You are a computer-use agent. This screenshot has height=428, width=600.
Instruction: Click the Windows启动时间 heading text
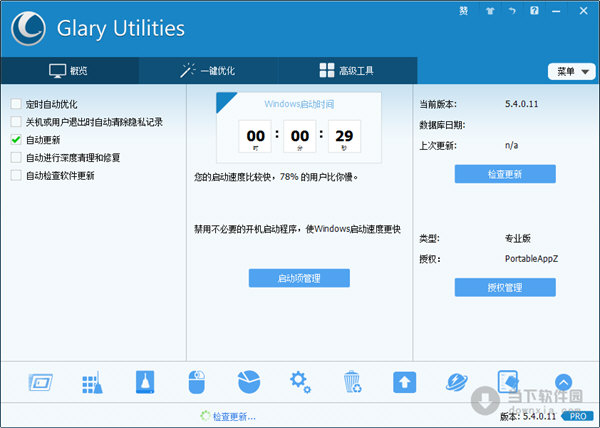(x=299, y=104)
